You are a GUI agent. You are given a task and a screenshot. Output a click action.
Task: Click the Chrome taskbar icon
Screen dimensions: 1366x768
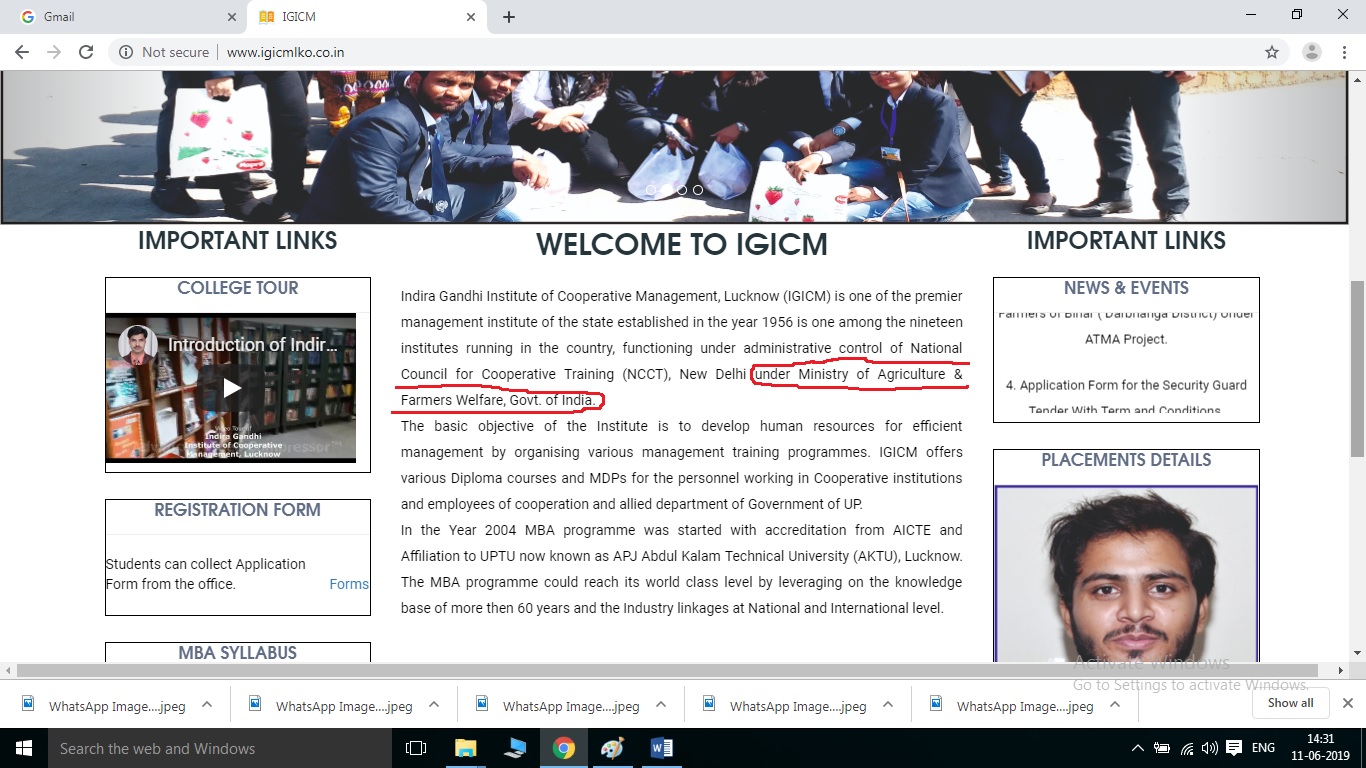[564, 748]
